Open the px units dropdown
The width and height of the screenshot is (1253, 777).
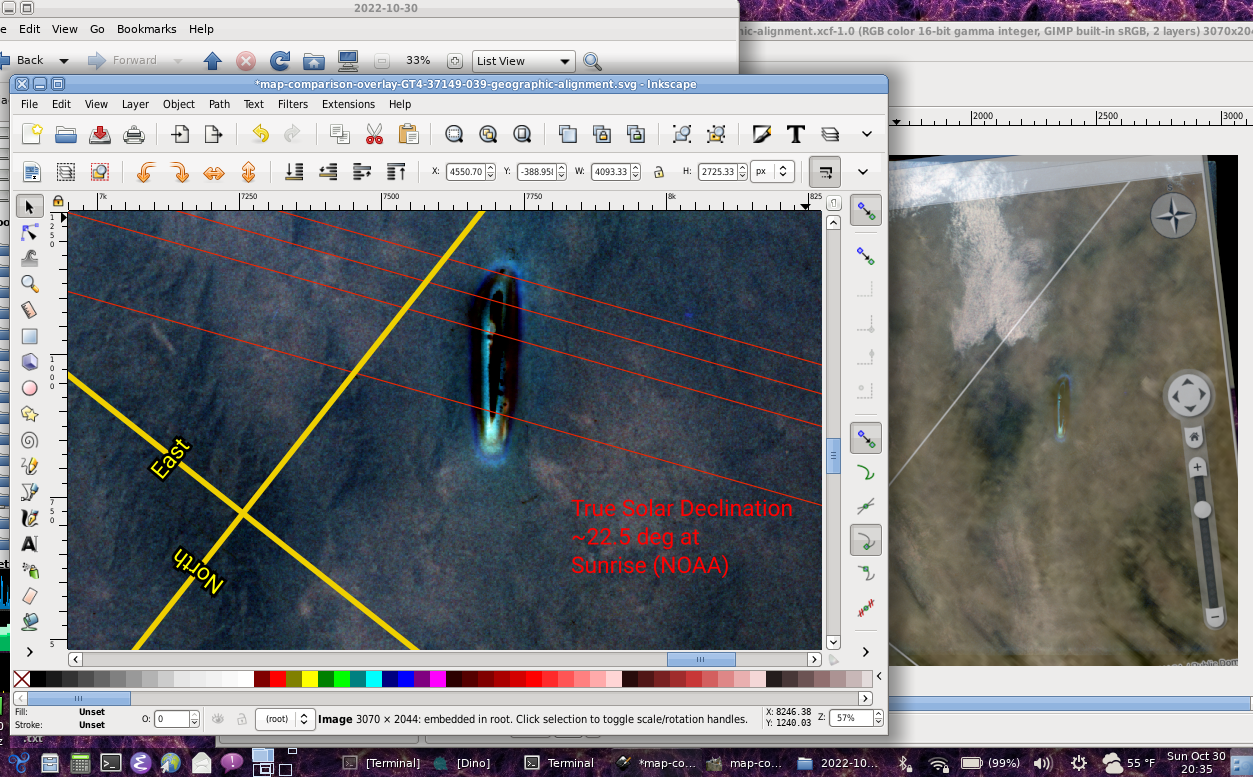773,172
